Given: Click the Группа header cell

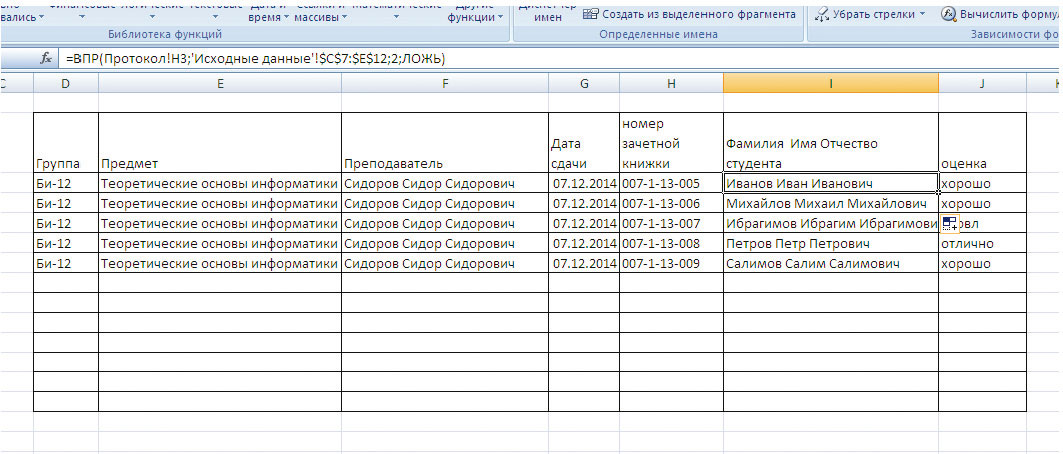Looking at the screenshot, I should pos(66,142).
